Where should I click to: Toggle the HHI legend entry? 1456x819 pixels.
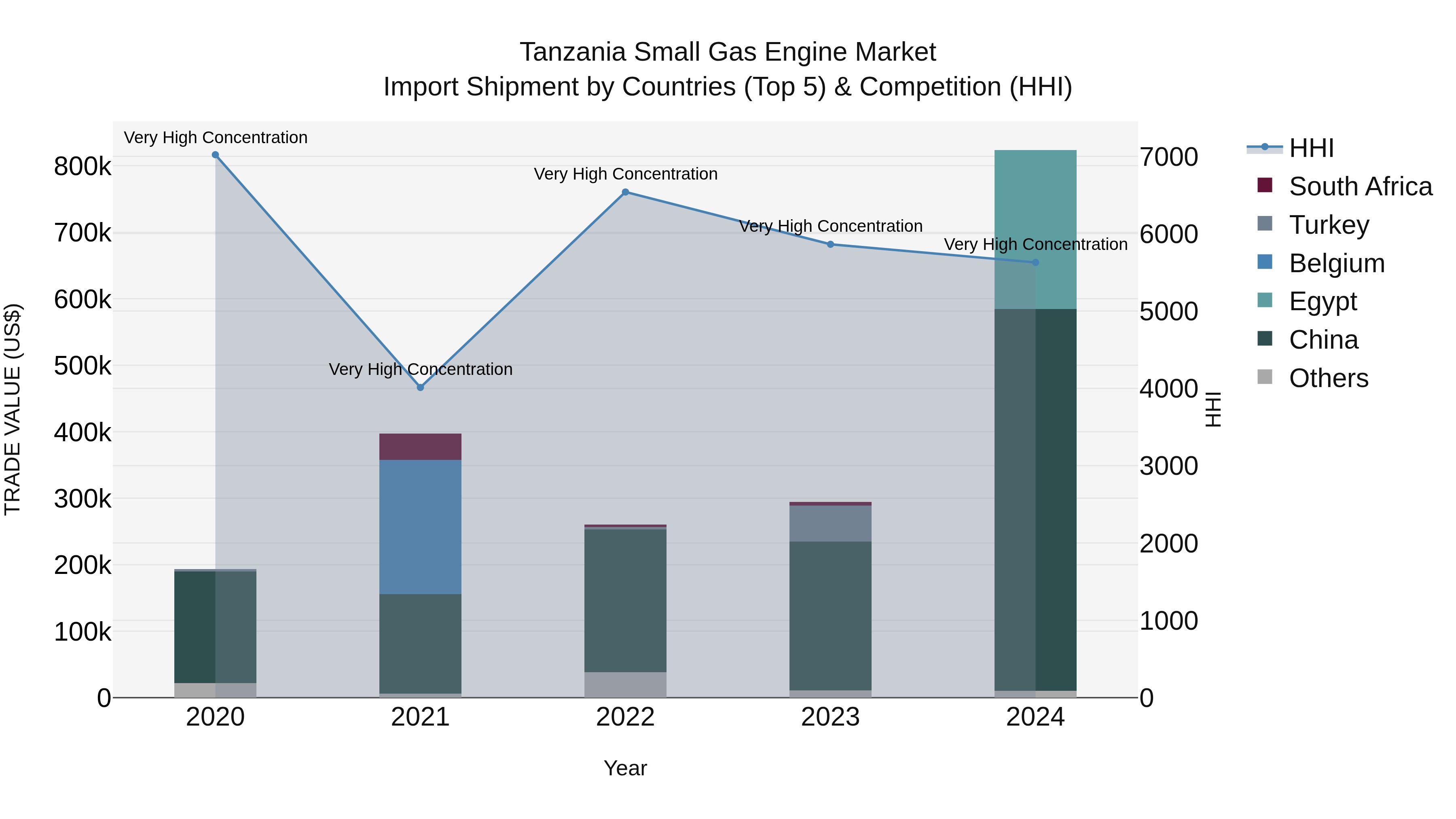coord(1291,148)
